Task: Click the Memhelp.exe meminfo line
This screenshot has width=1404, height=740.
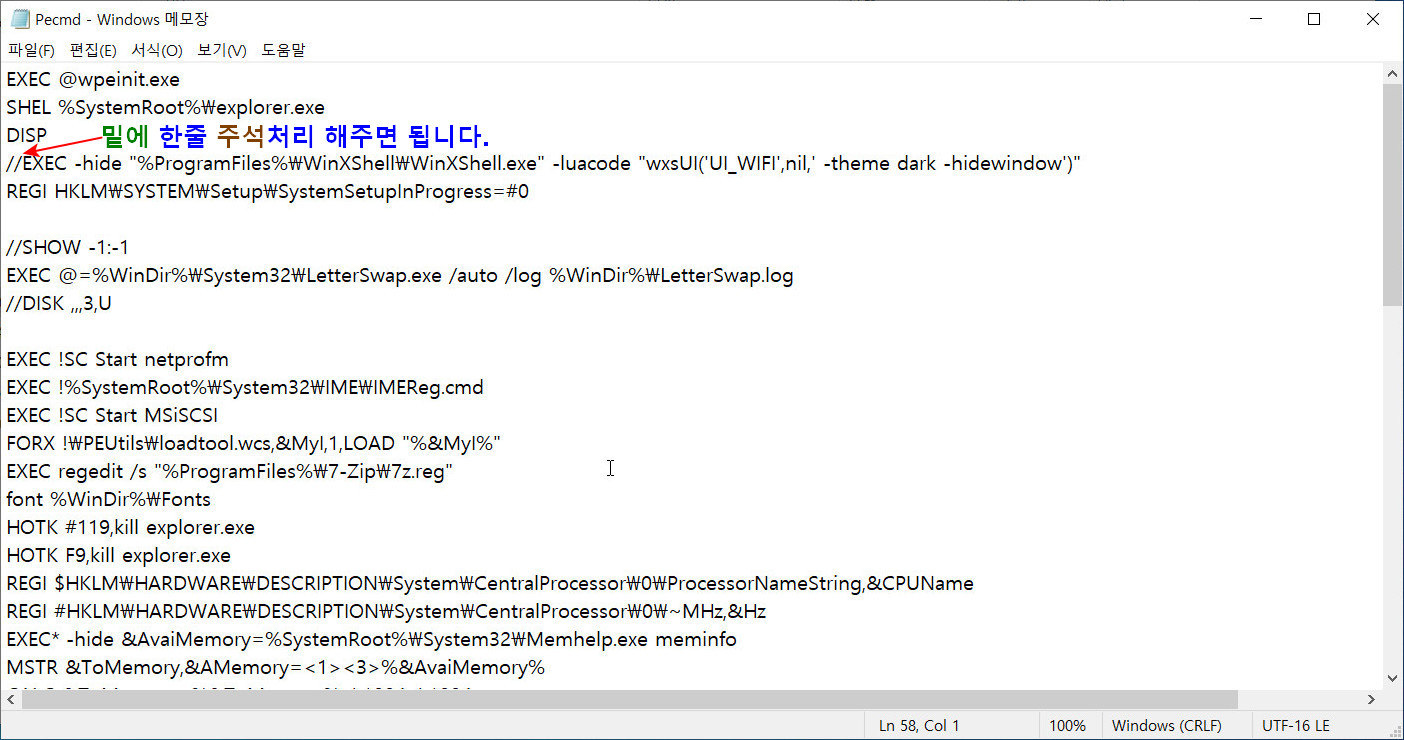Action: click(x=371, y=639)
